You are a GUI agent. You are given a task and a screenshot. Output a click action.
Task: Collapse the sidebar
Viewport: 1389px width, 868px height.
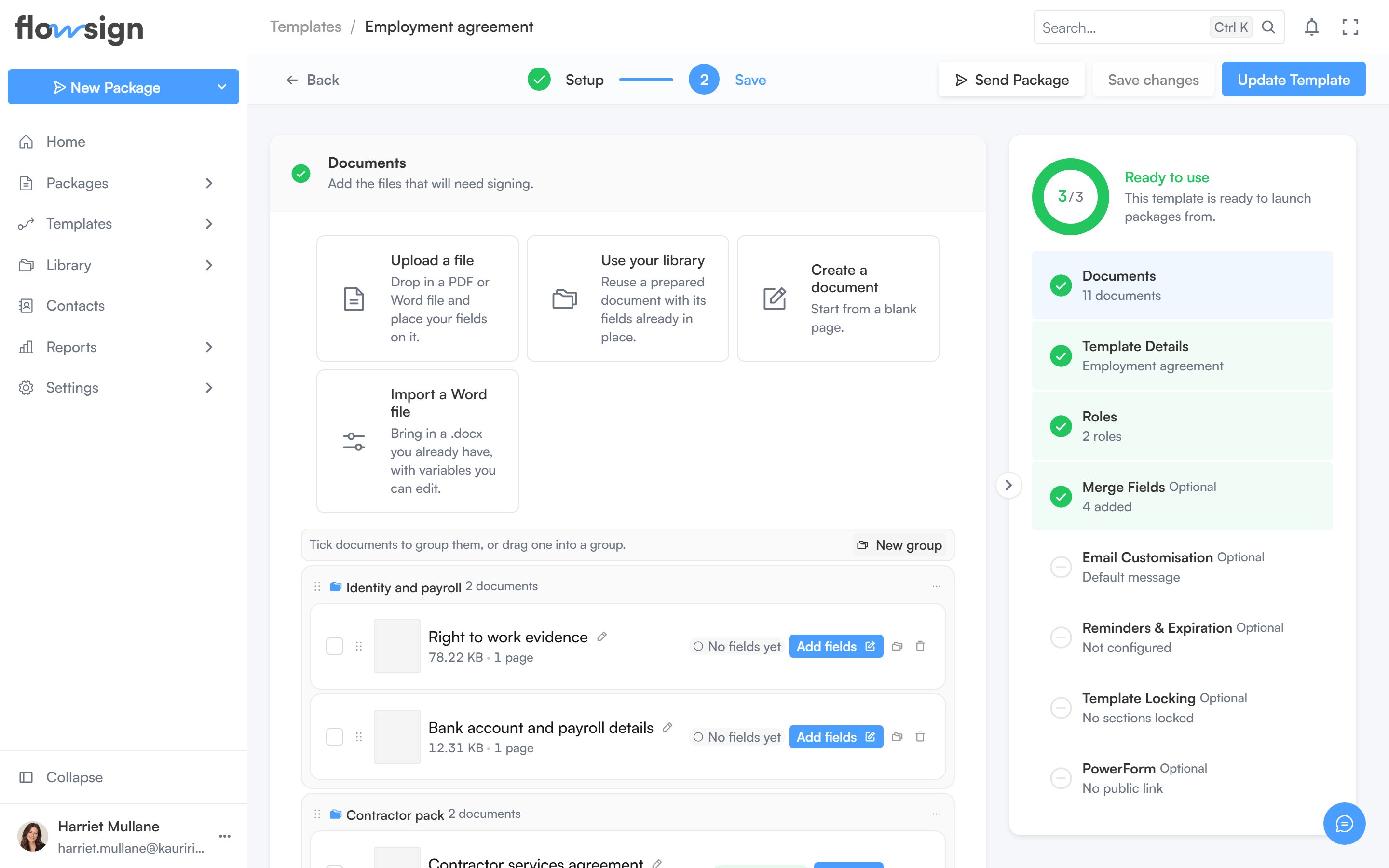click(61, 777)
